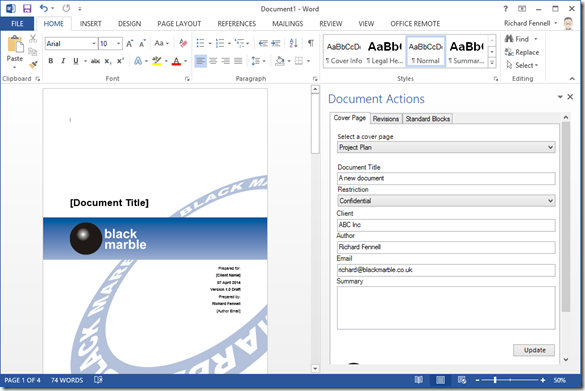Toggle underline formatting
This screenshot has height=391, width=585.
pyautogui.click(x=76, y=61)
